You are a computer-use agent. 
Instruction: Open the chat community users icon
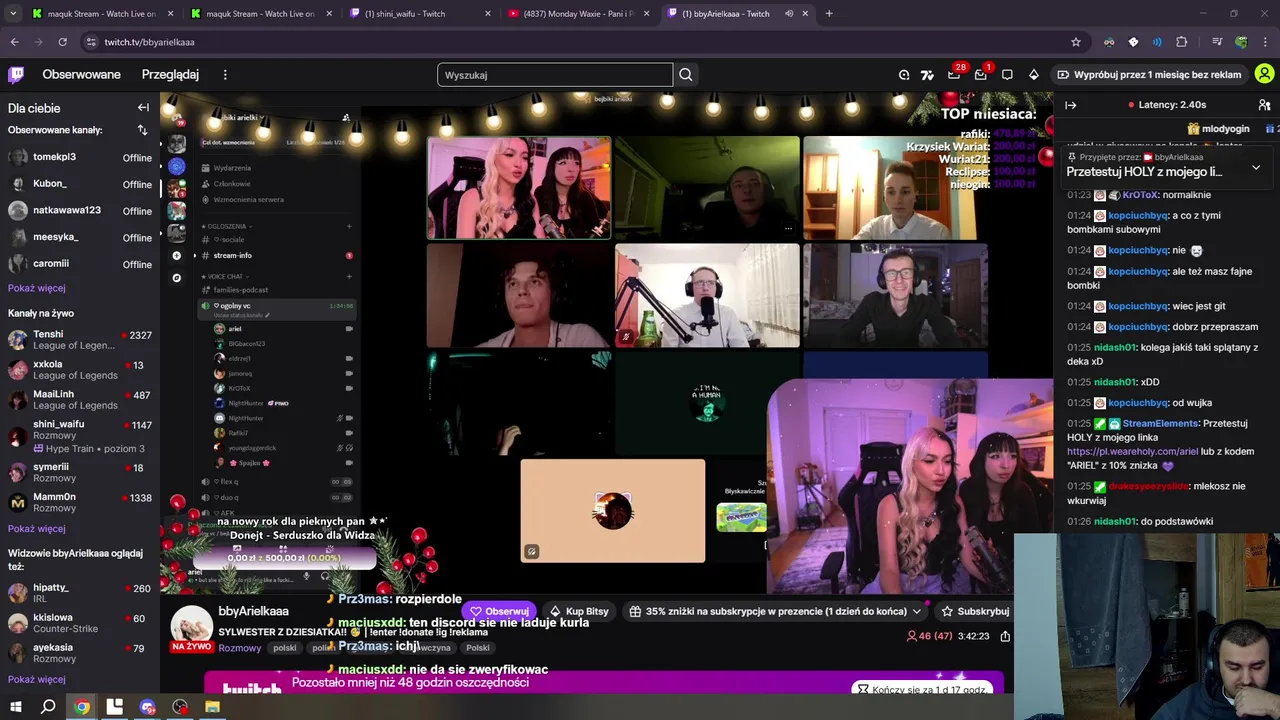[x=1264, y=105]
